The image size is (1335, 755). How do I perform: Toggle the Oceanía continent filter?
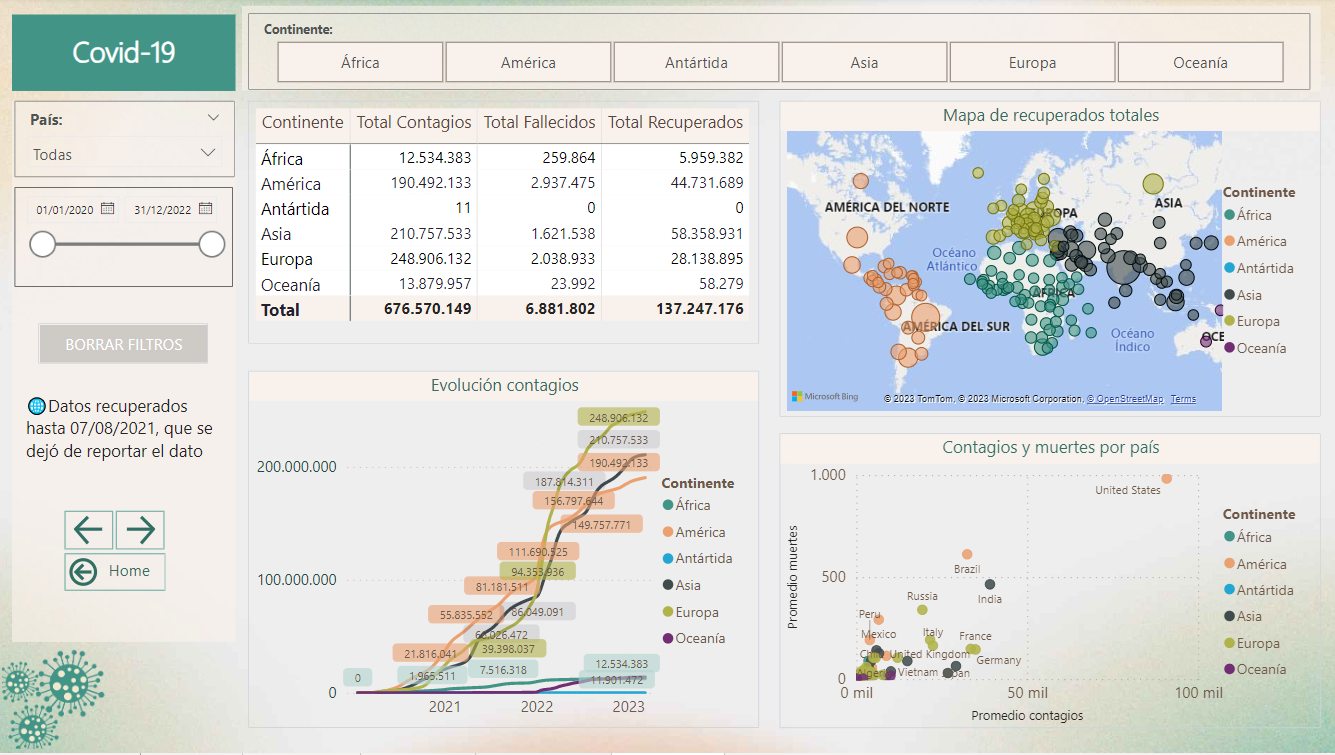(1200, 62)
